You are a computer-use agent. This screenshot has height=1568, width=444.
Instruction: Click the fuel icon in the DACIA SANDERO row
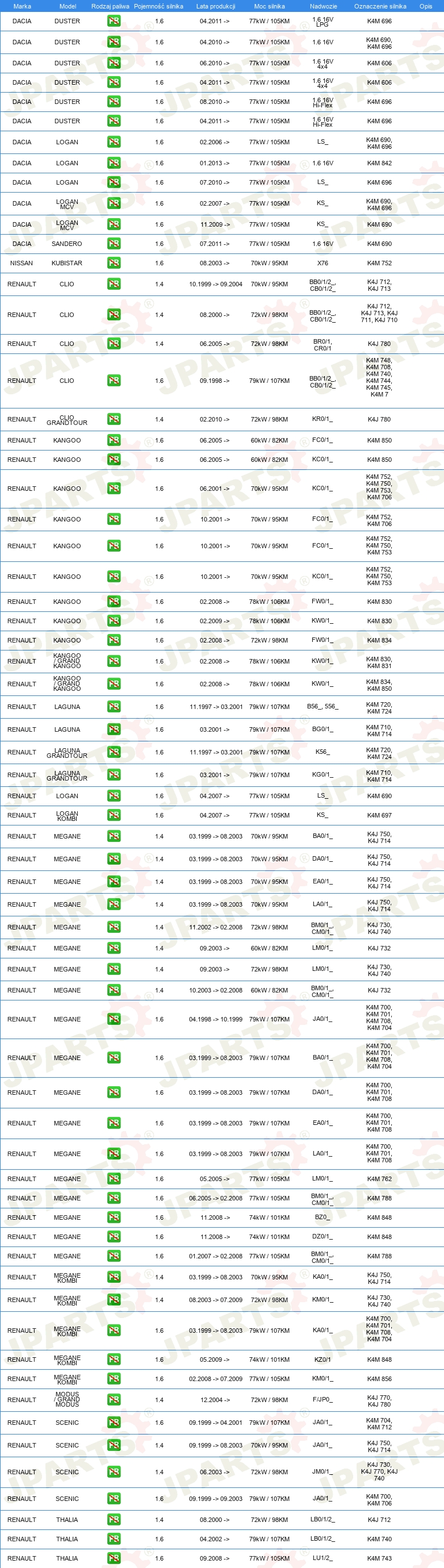pos(114,244)
